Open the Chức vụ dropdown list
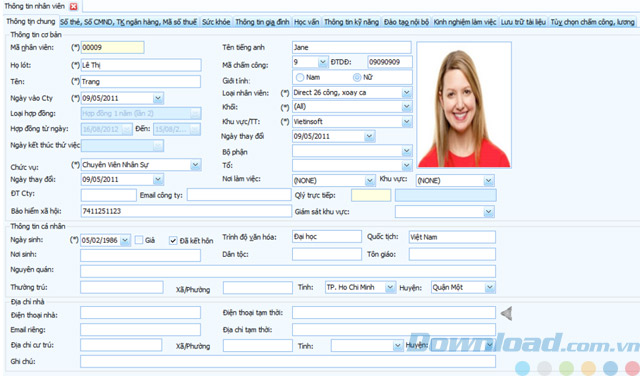The width and height of the screenshot is (640, 376). pyautogui.click(x=196, y=165)
